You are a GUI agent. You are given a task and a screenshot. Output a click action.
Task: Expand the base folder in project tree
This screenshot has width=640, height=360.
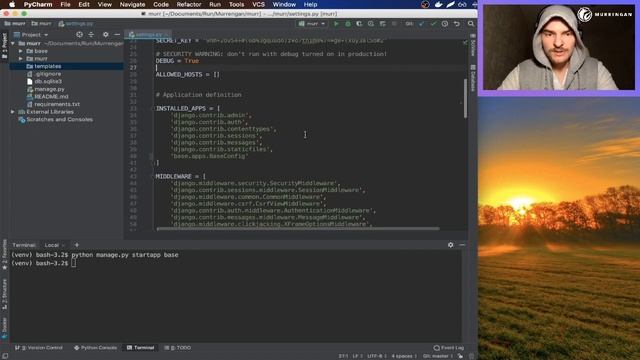pos(21,51)
